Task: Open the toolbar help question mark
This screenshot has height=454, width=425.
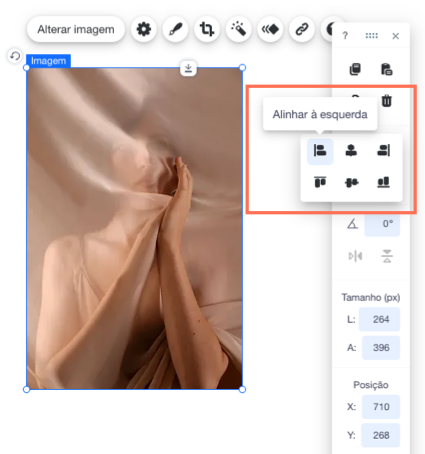Action: coord(345,36)
